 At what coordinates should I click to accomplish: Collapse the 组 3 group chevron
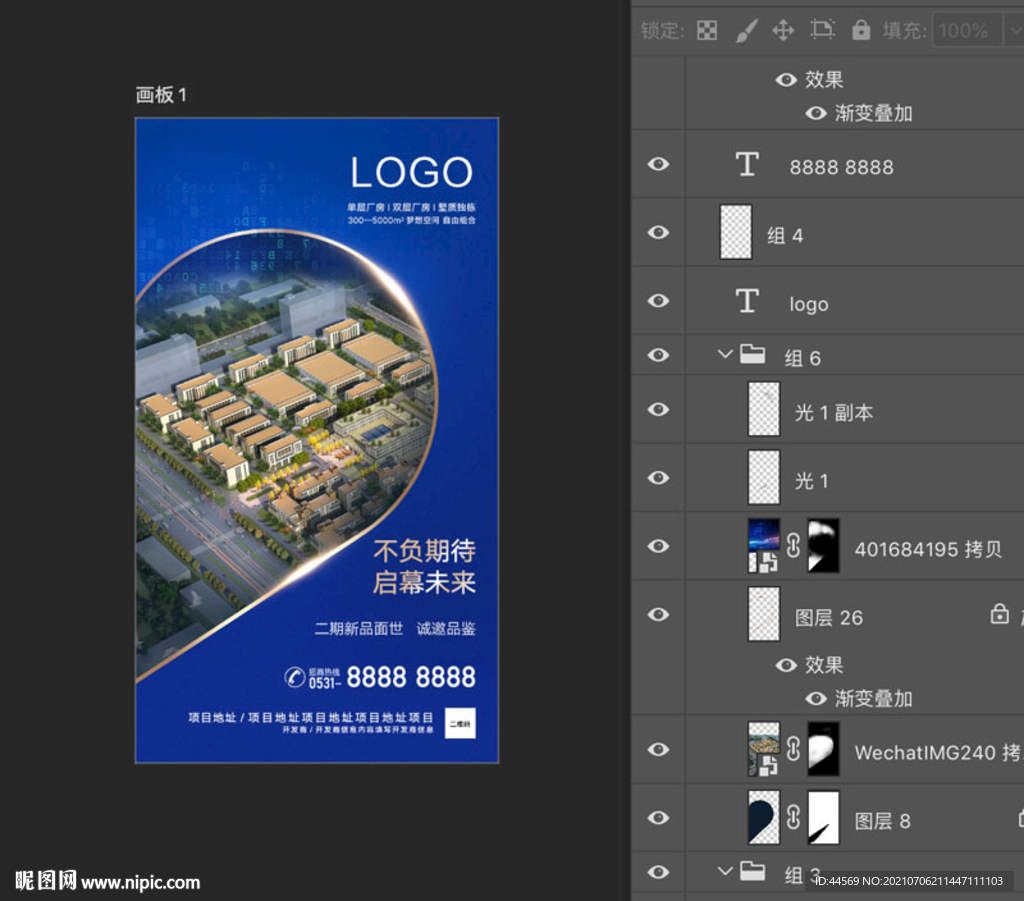pyautogui.click(x=725, y=872)
